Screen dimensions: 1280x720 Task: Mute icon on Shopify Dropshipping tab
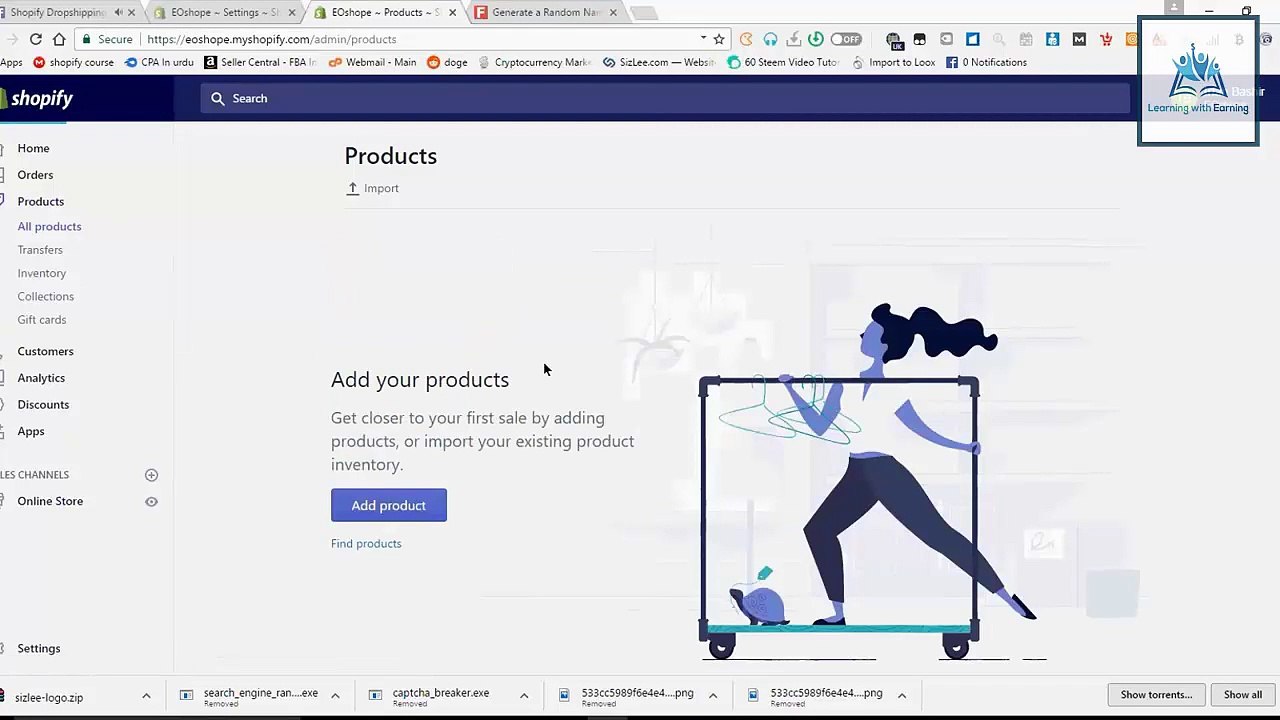pyautogui.click(x=118, y=13)
